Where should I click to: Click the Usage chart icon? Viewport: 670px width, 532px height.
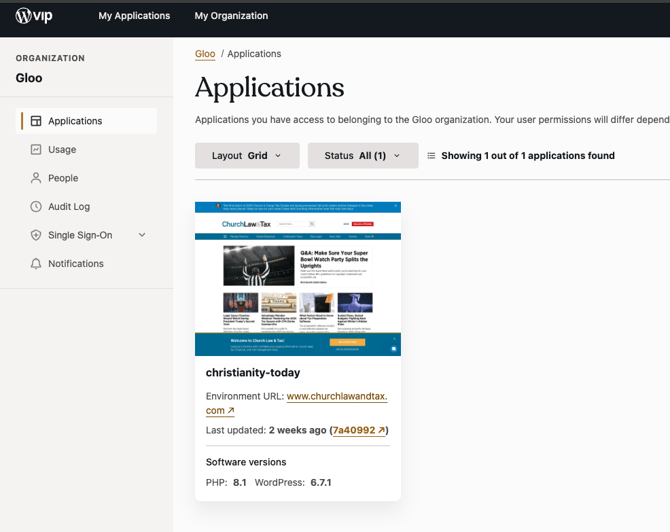tap(36, 150)
